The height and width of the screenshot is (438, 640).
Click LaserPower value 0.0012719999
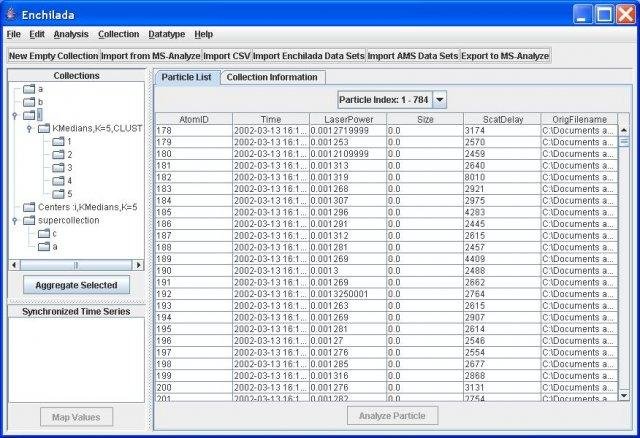point(348,131)
